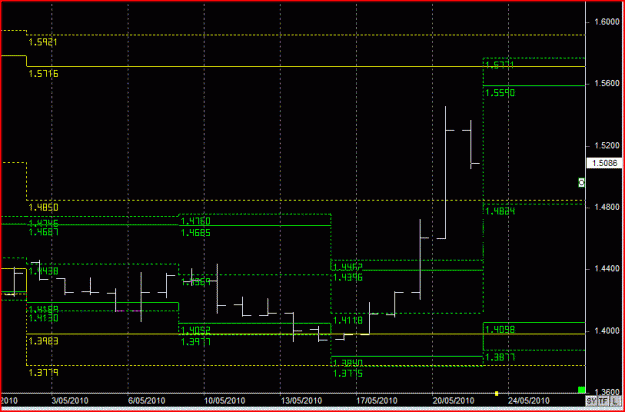625x412 pixels.
Task: Click the SY symbol button
Action: coord(591,400)
